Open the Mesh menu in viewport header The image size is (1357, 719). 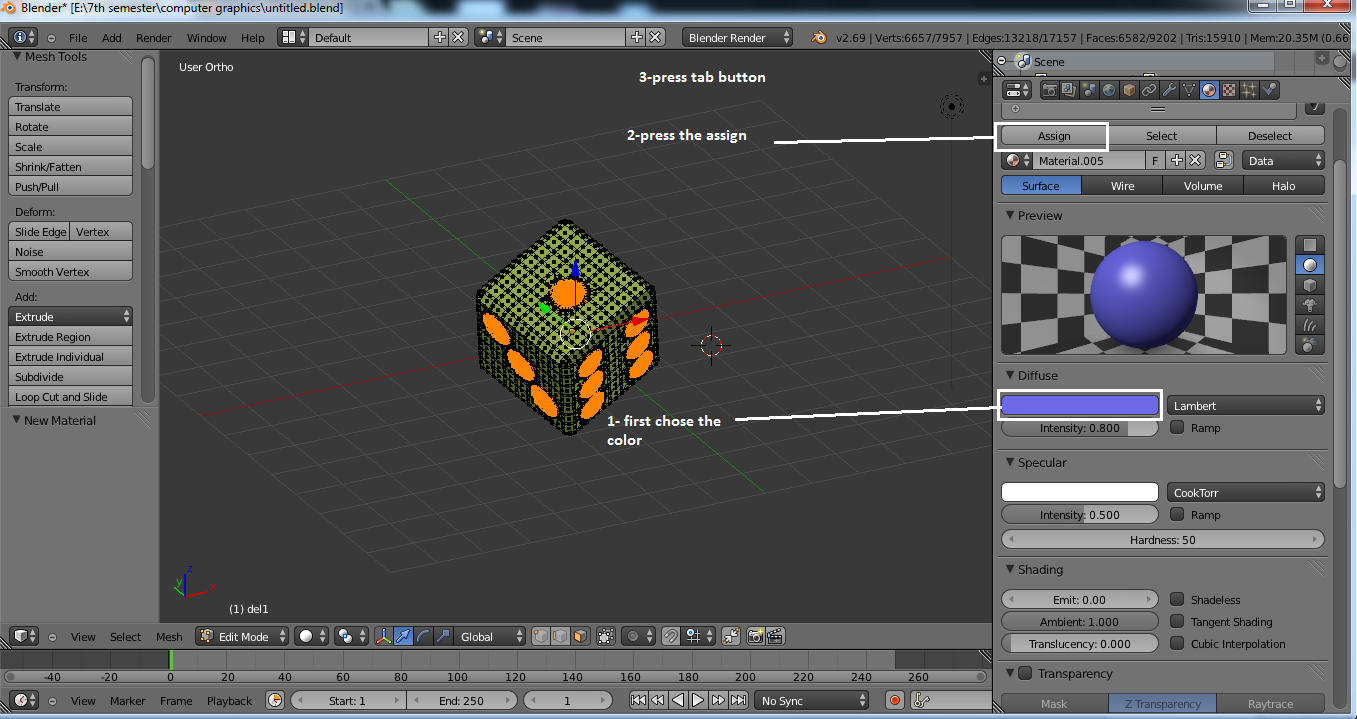[x=169, y=637]
